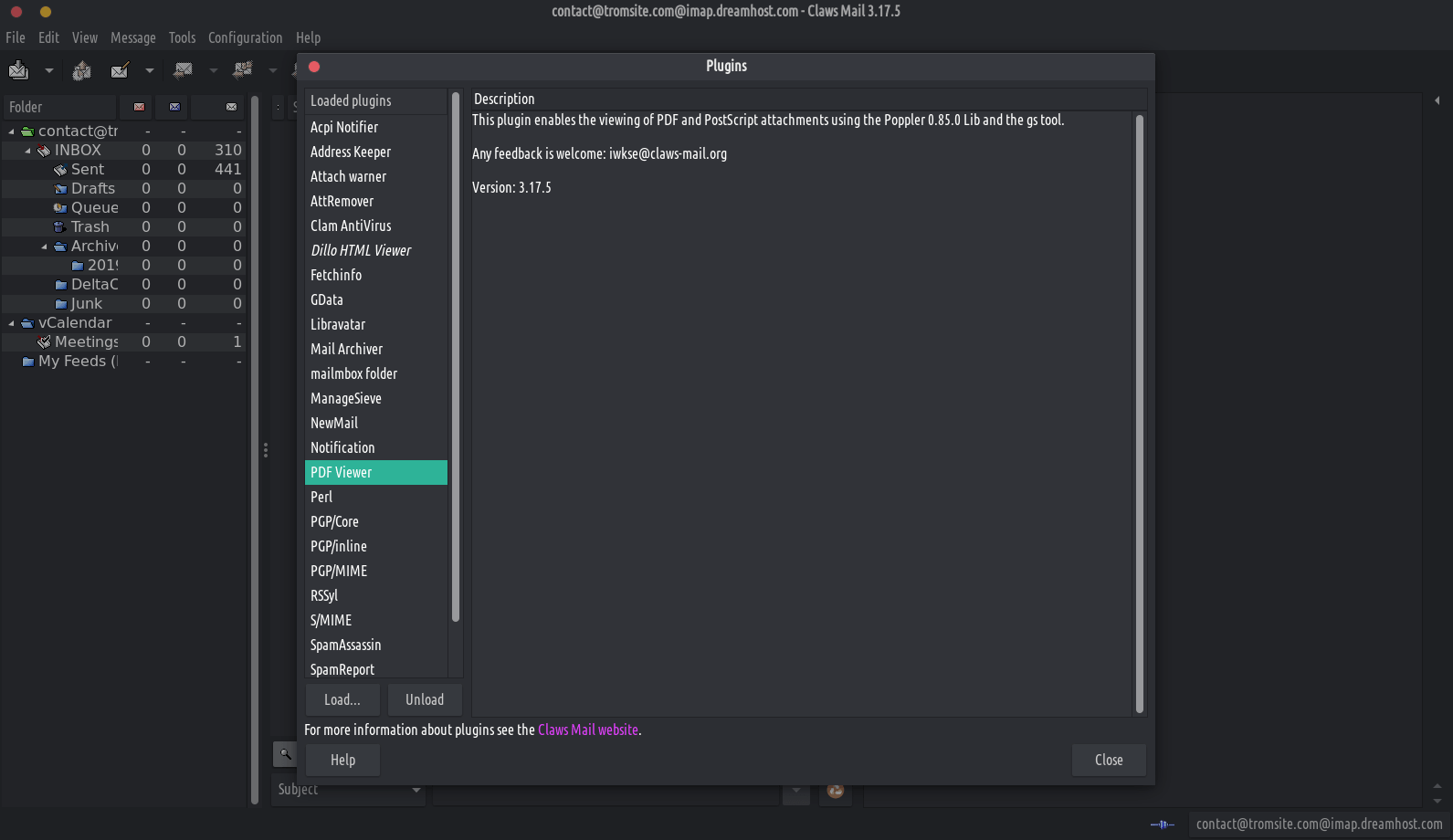Click the Meetings calendar icon

(x=44, y=342)
